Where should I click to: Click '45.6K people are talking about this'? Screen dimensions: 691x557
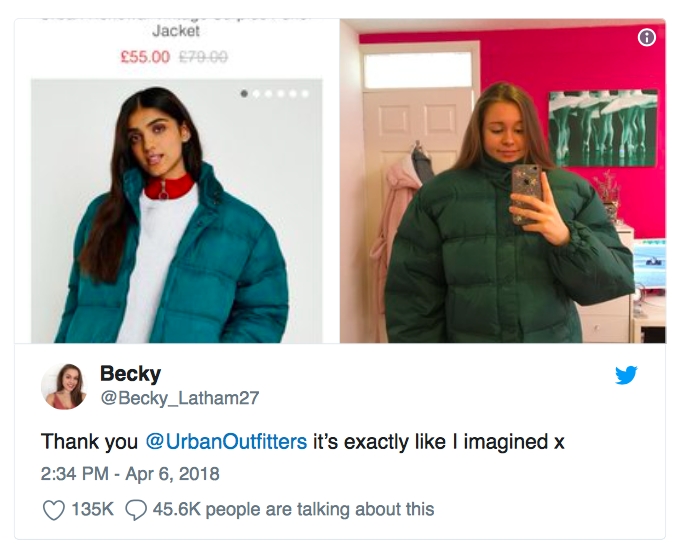point(293,509)
